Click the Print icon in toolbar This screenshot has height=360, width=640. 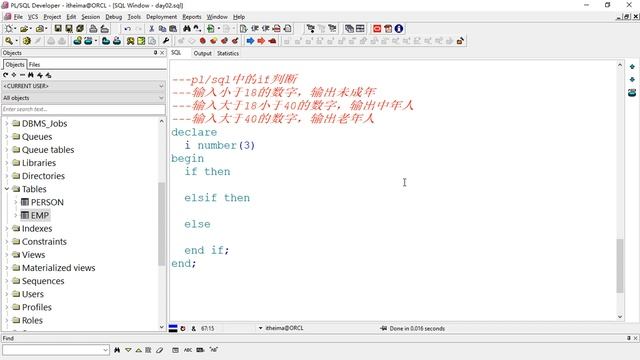point(93,29)
